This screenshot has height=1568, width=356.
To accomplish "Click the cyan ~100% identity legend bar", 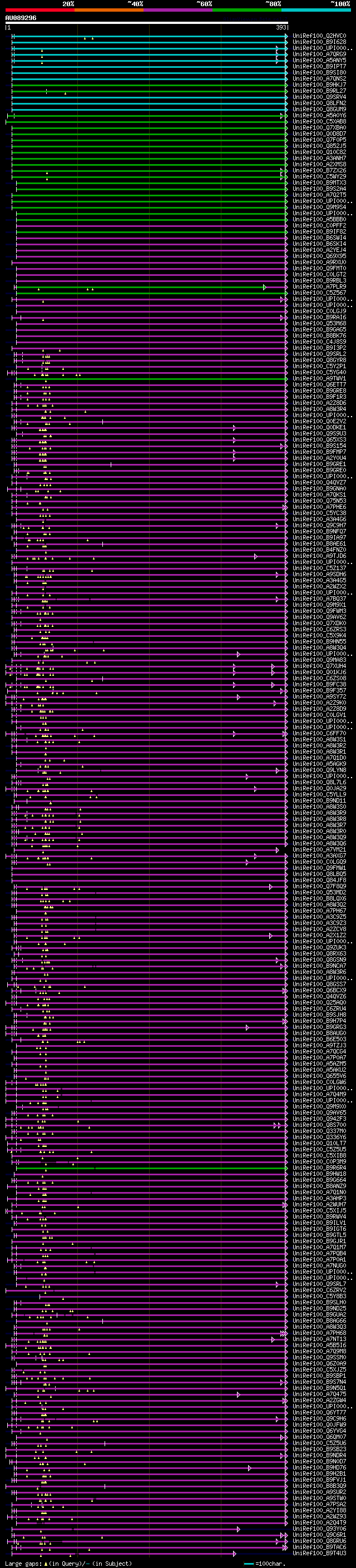I will point(316,11).
